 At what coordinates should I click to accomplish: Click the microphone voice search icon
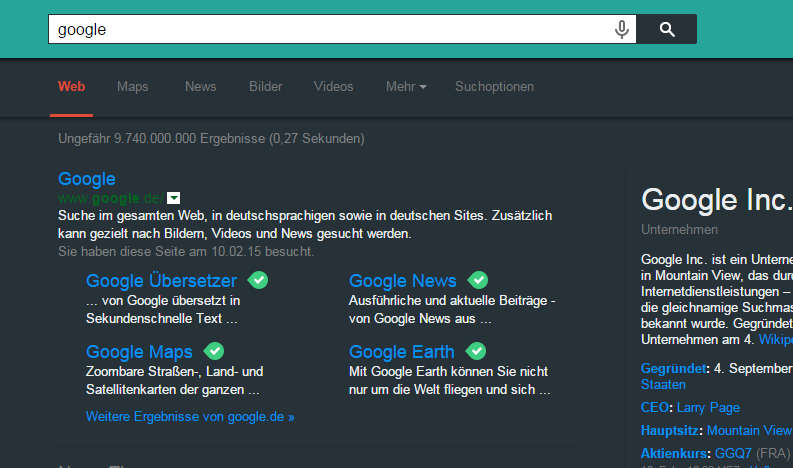622,29
